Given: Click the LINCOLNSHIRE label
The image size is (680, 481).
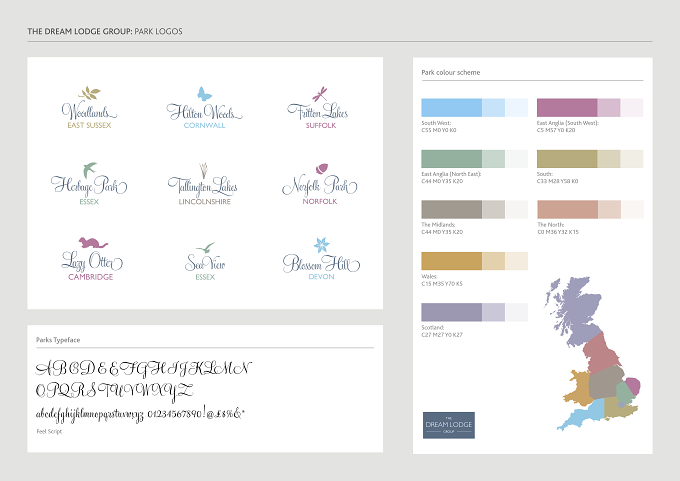Looking at the screenshot, I should click(204, 202).
